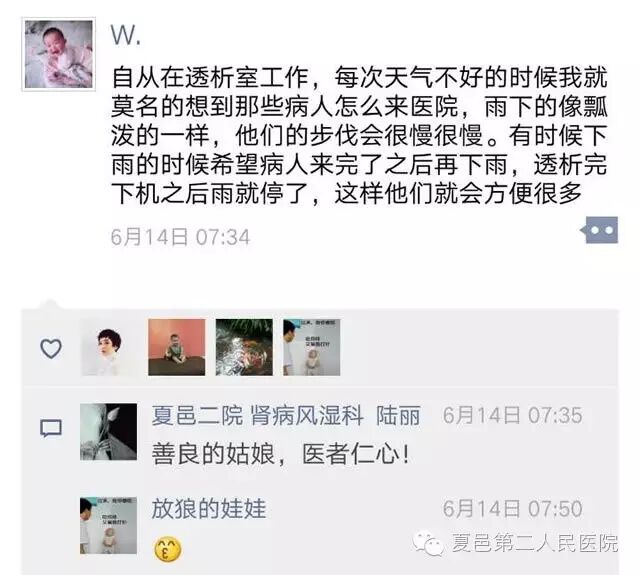Open the short-haired woman liker avatar
The height and width of the screenshot is (575, 640).
pyautogui.click(x=109, y=347)
